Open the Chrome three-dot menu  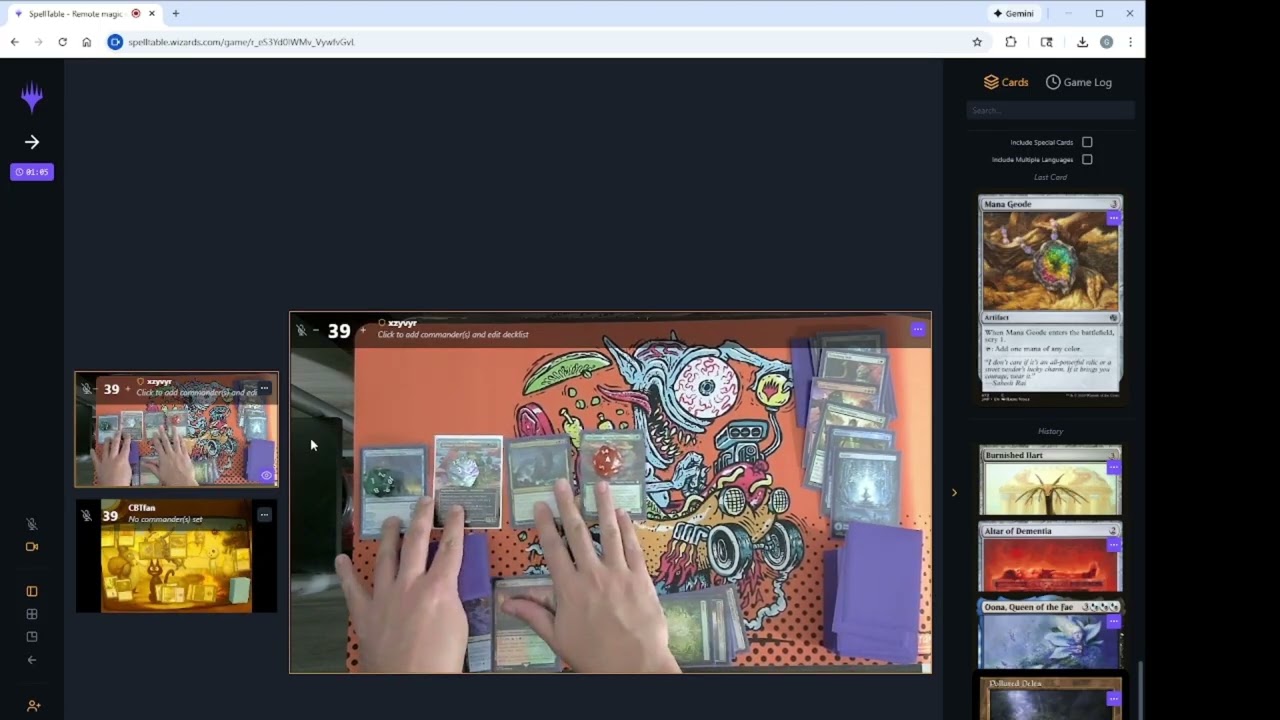coord(1130,42)
